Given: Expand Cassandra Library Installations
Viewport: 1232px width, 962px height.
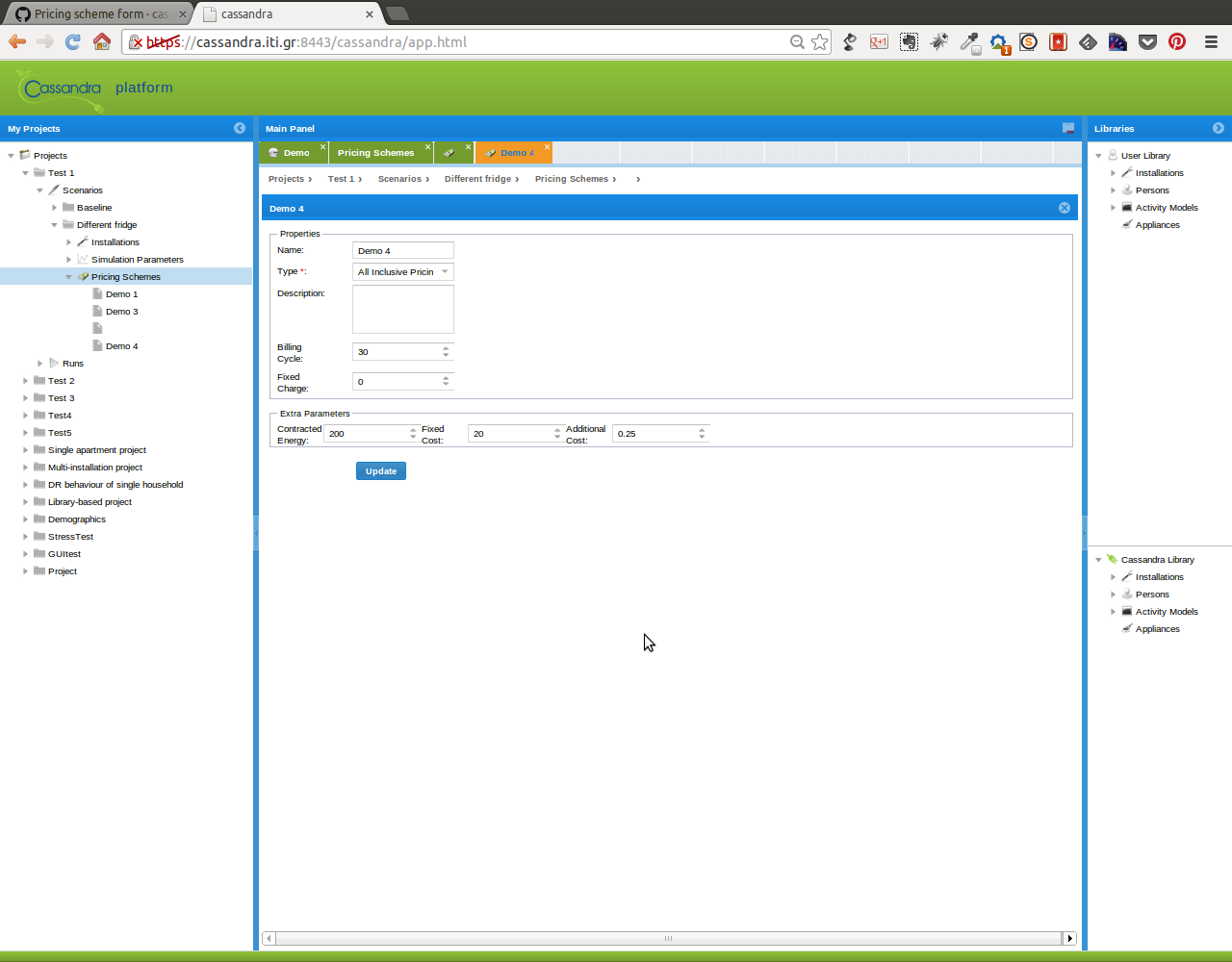Looking at the screenshot, I should (x=1113, y=577).
